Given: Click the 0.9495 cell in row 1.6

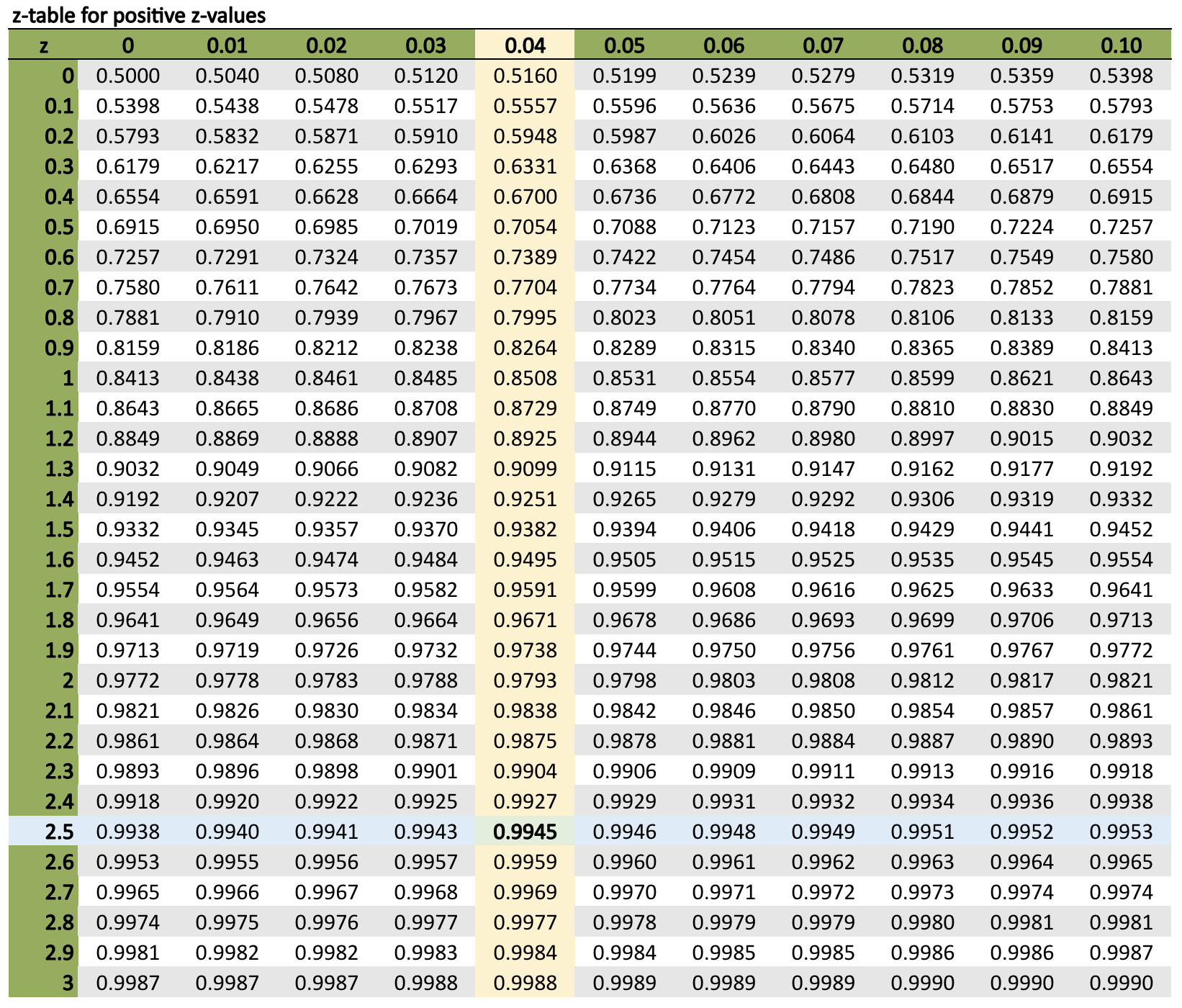Looking at the screenshot, I should pyautogui.click(x=525, y=559).
